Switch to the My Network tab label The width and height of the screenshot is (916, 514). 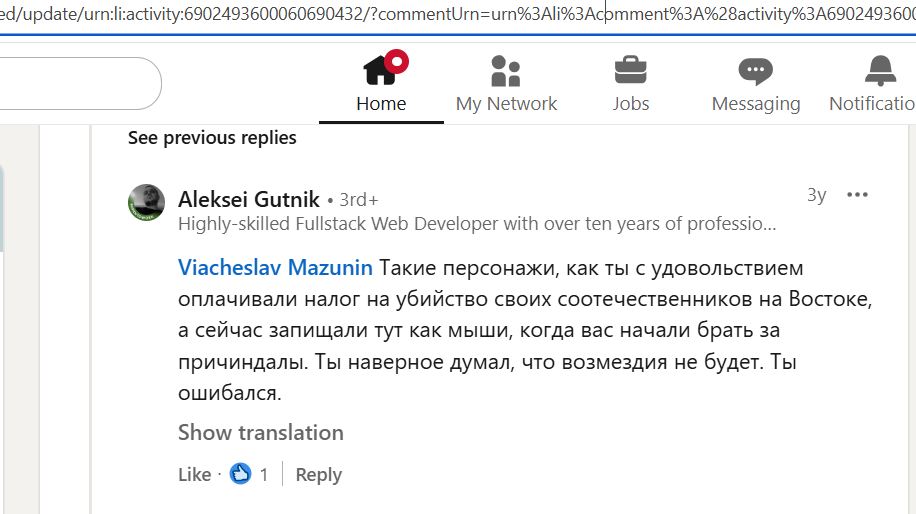pyautogui.click(x=506, y=104)
